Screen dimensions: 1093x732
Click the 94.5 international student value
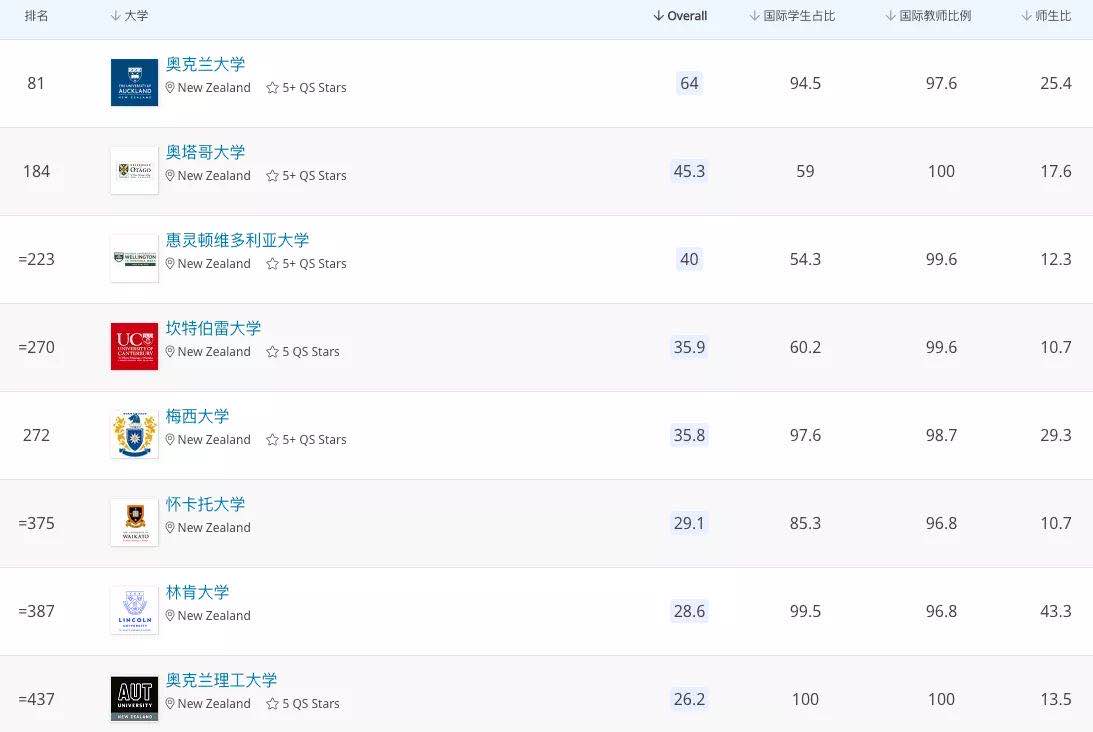(x=805, y=83)
